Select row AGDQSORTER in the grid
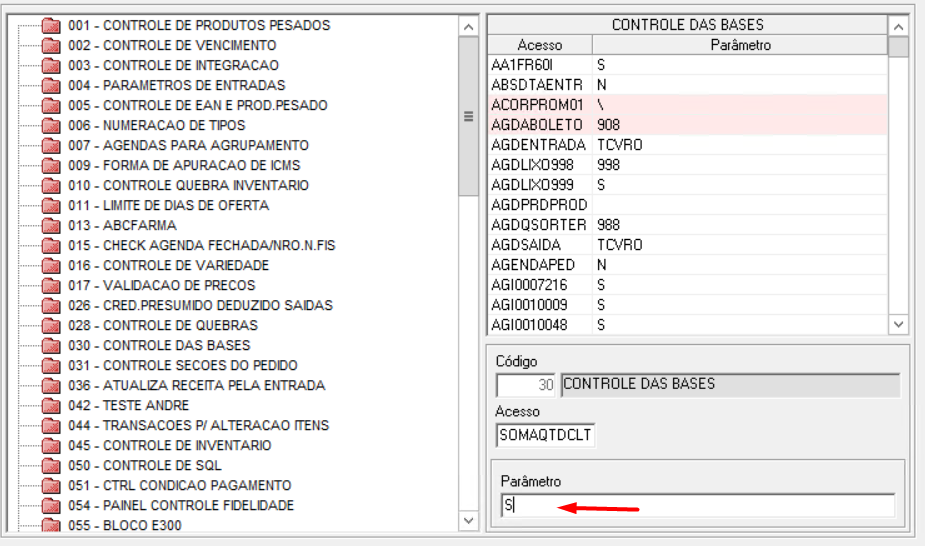925x546 pixels. coord(687,225)
